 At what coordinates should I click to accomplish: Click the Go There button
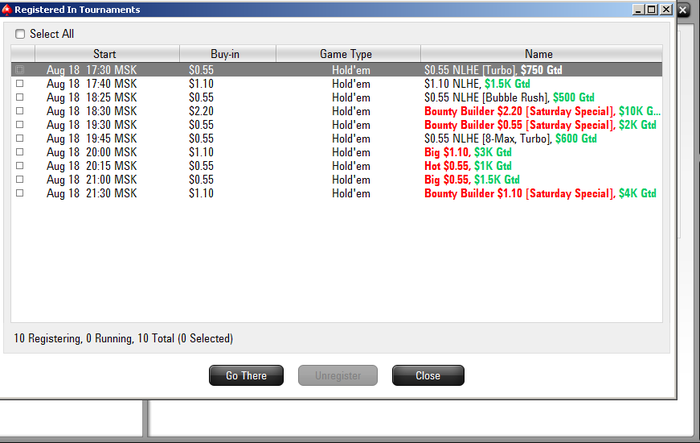(x=246, y=376)
